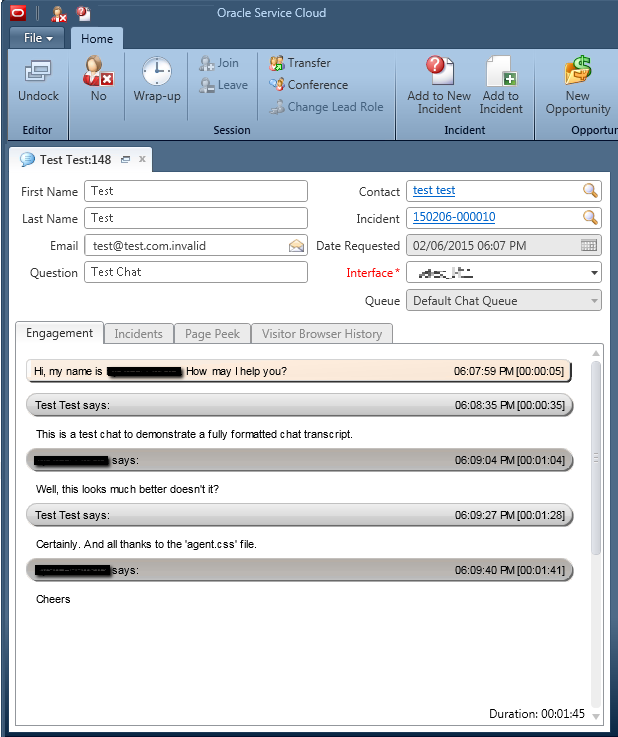Click the Email input field
618x737 pixels.
[x=196, y=245]
